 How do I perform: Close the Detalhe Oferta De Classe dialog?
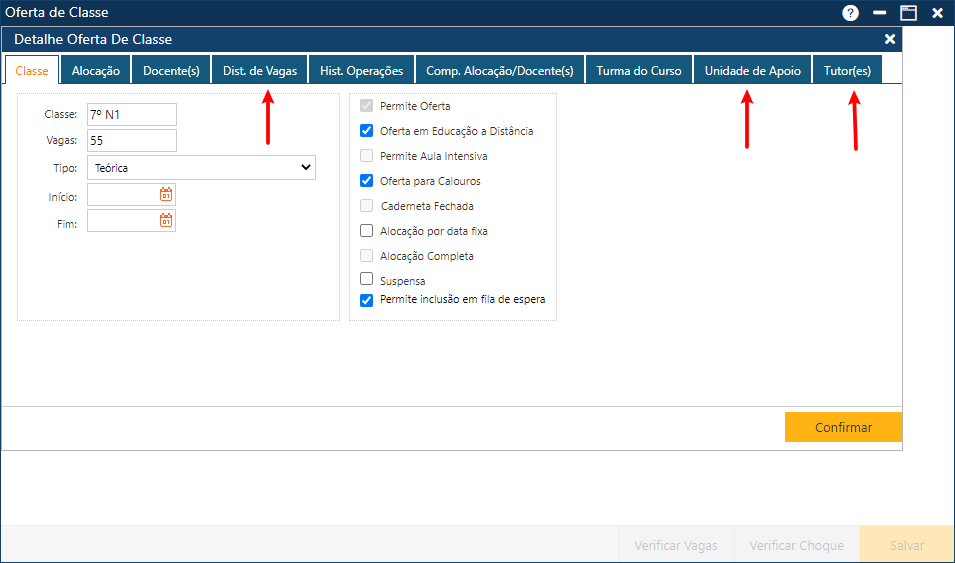click(x=890, y=39)
